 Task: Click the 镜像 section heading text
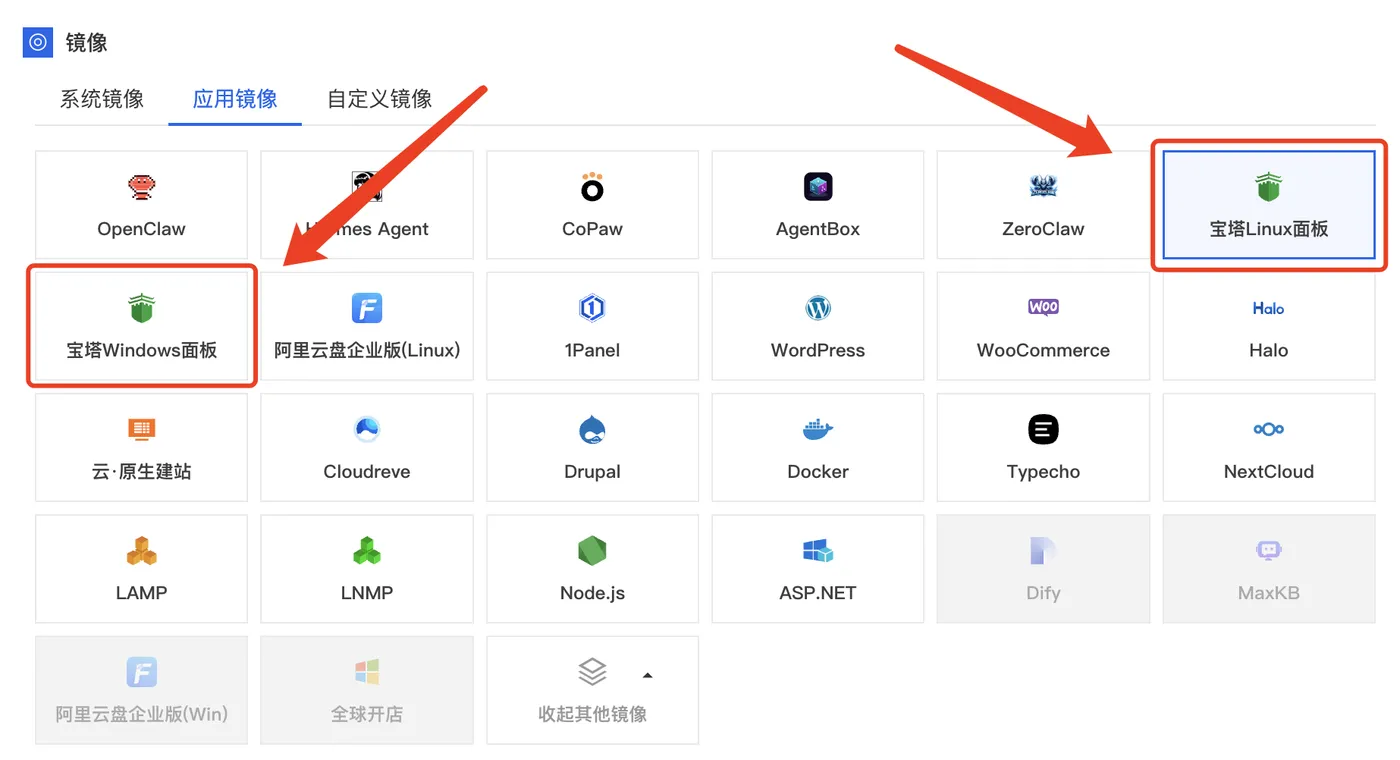click(86, 42)
